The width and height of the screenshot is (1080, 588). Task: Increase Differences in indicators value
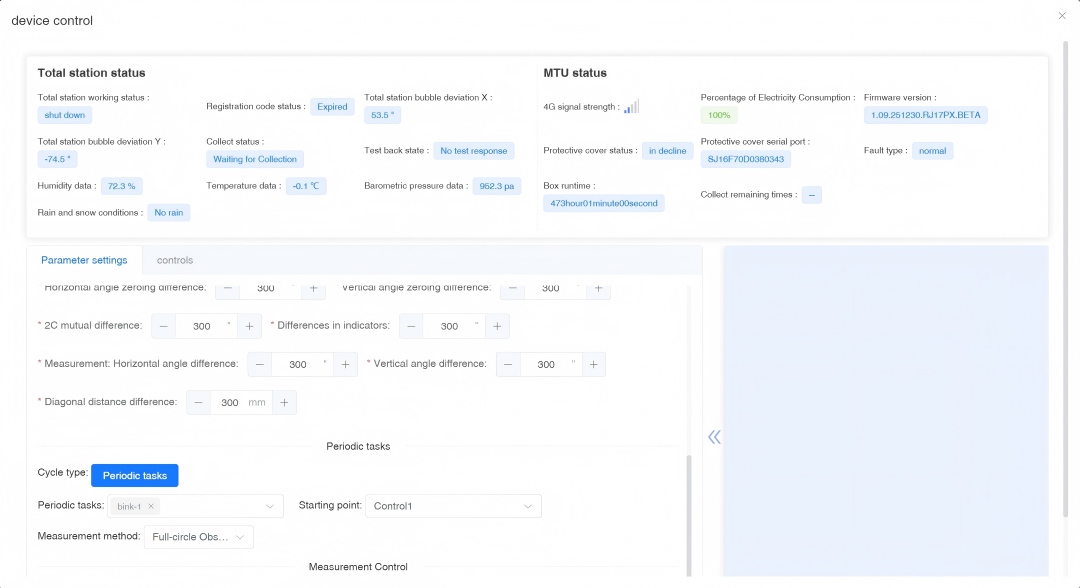[x=497, y=326]
